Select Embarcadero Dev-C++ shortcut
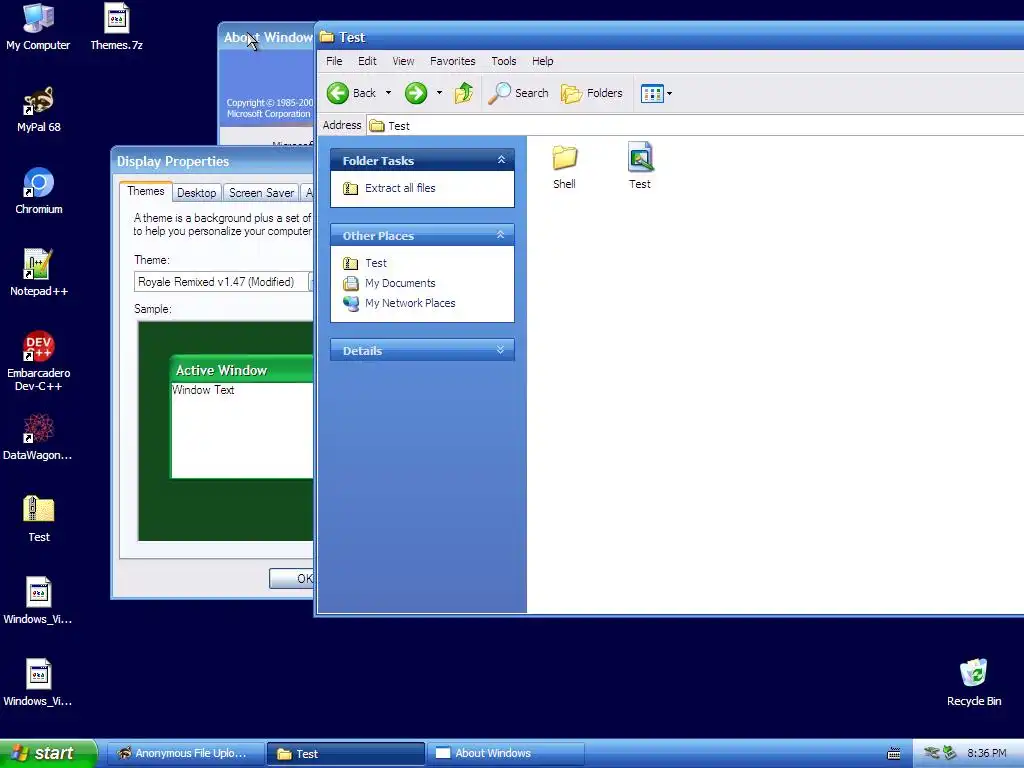Screen dimensions: 1024x768 pos(39,361)
